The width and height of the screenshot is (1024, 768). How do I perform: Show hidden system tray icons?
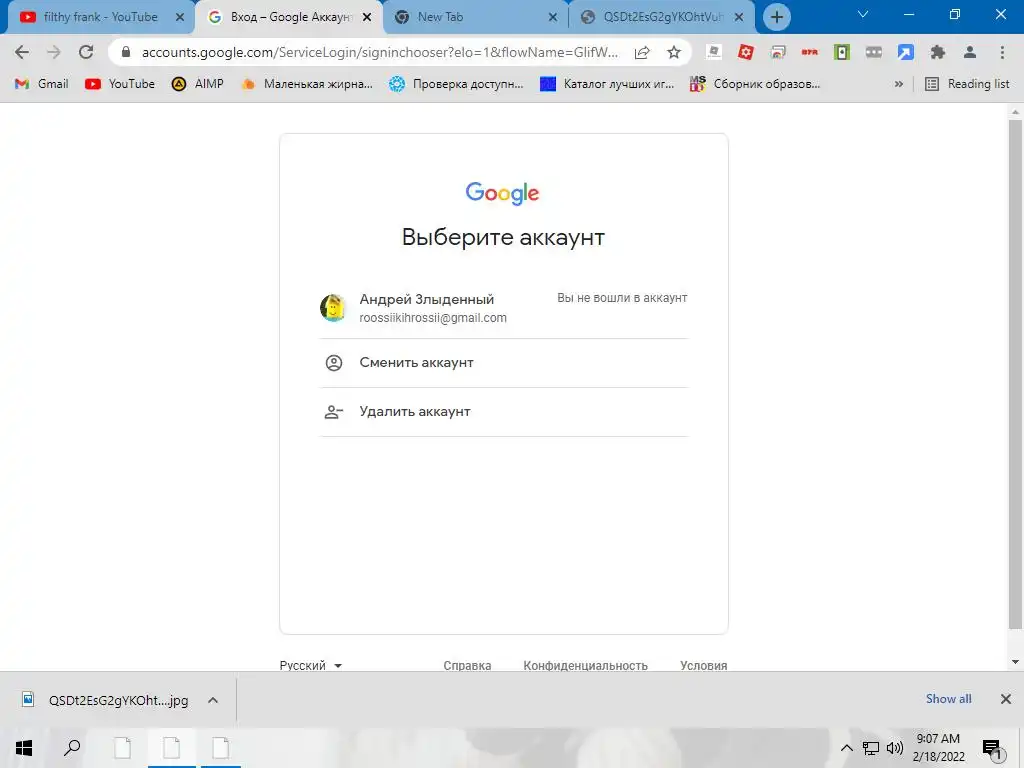point(846,748)
